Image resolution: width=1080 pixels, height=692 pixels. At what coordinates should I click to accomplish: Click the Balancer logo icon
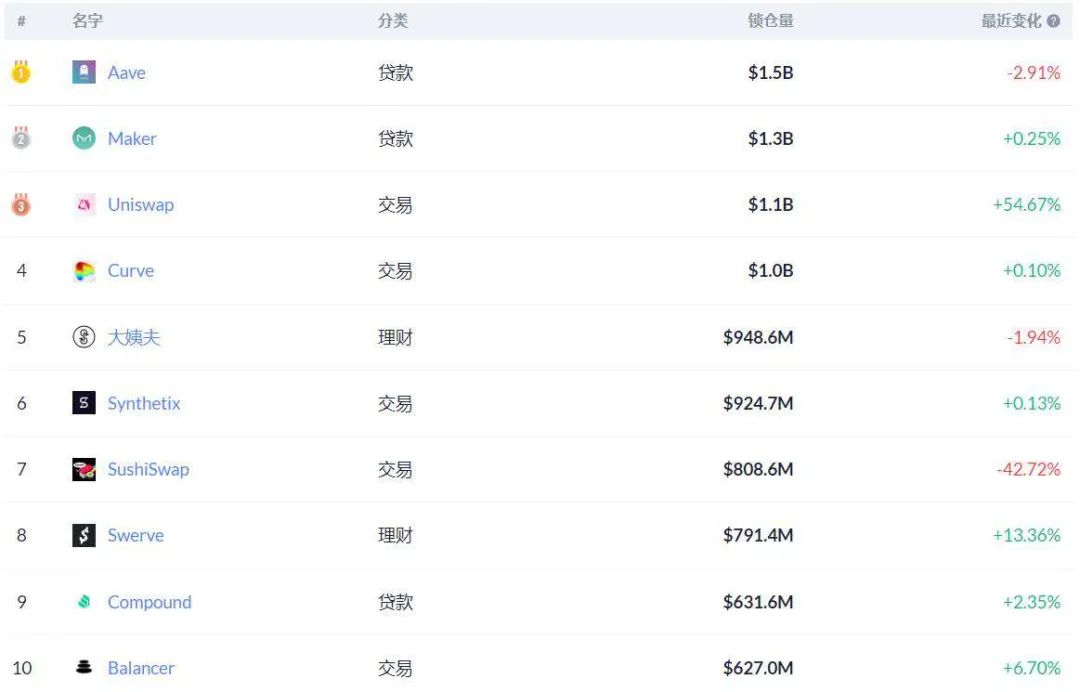(84, 667)
